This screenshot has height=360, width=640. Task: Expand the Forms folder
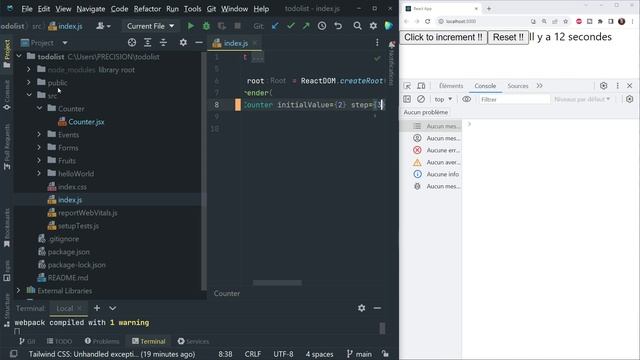point(39,147)
